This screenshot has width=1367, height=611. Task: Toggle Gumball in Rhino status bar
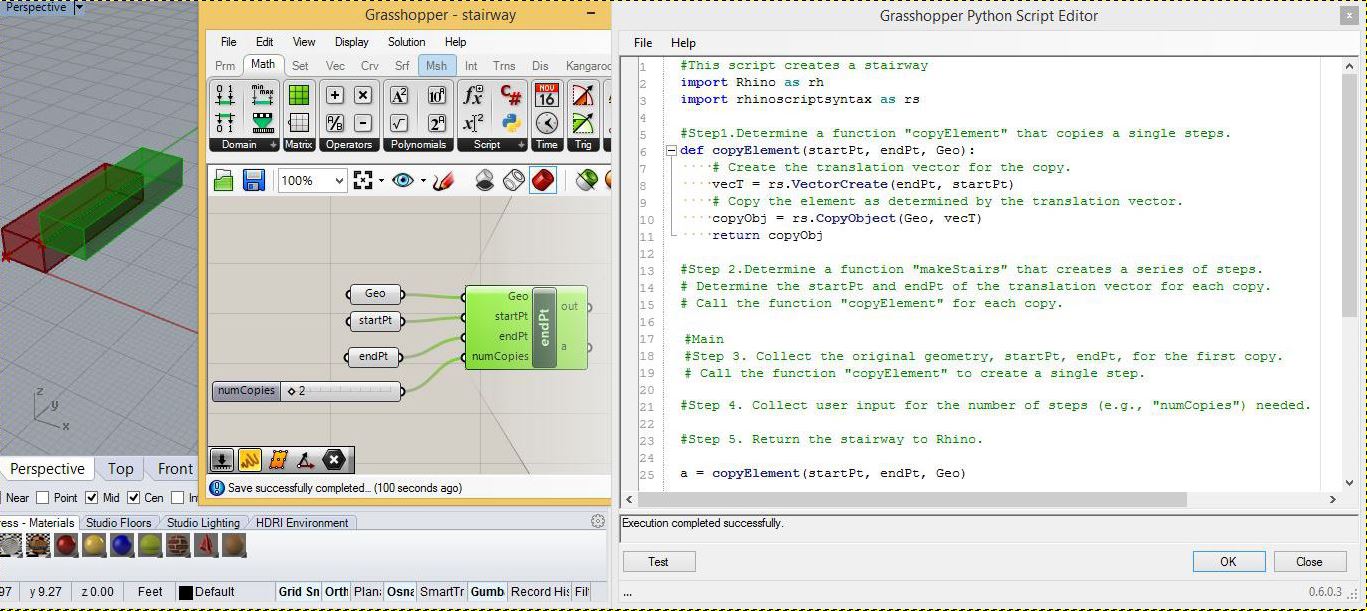coord(487,592)
